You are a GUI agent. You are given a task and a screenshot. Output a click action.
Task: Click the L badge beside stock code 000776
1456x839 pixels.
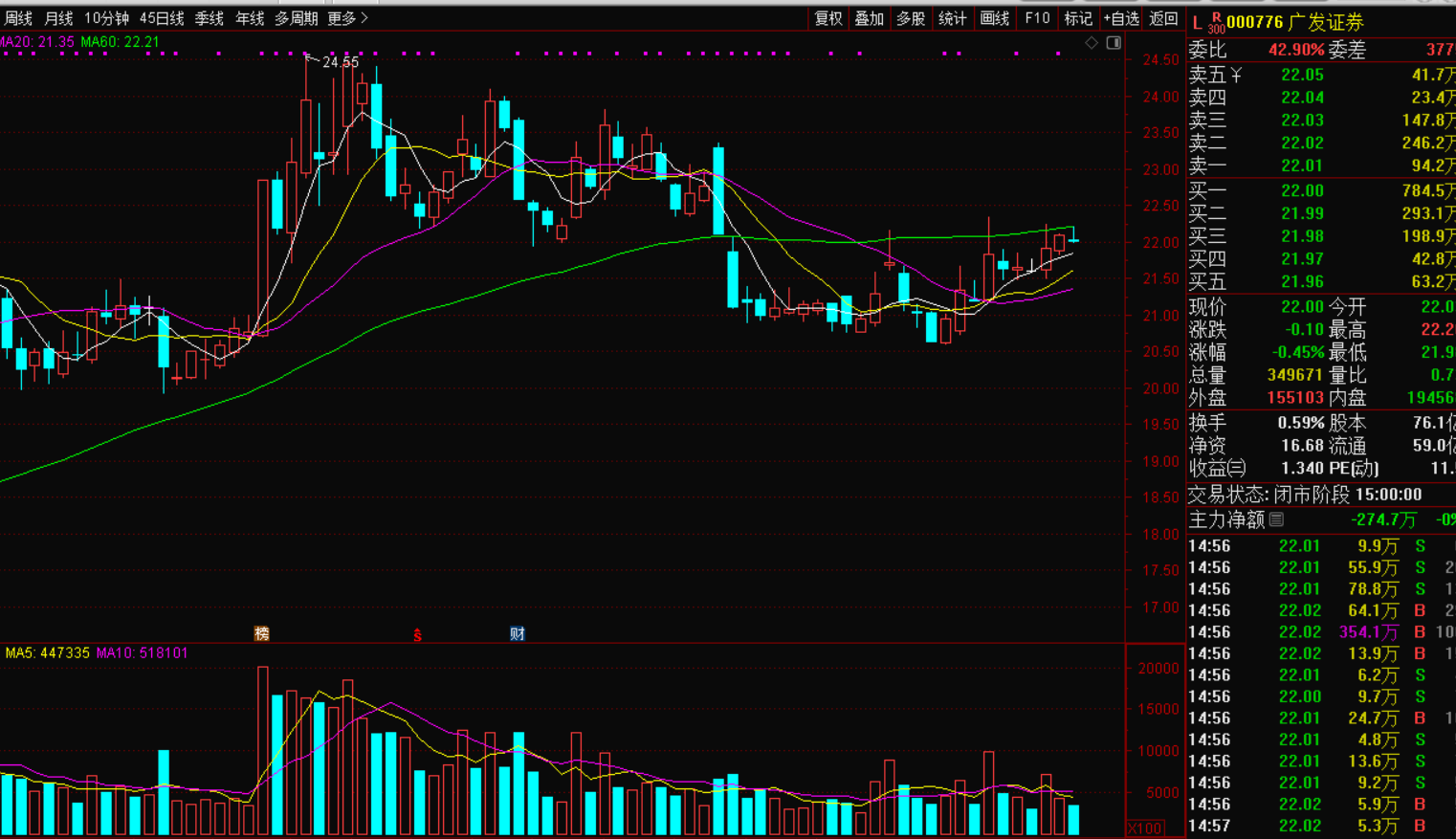pos(1196,22)
